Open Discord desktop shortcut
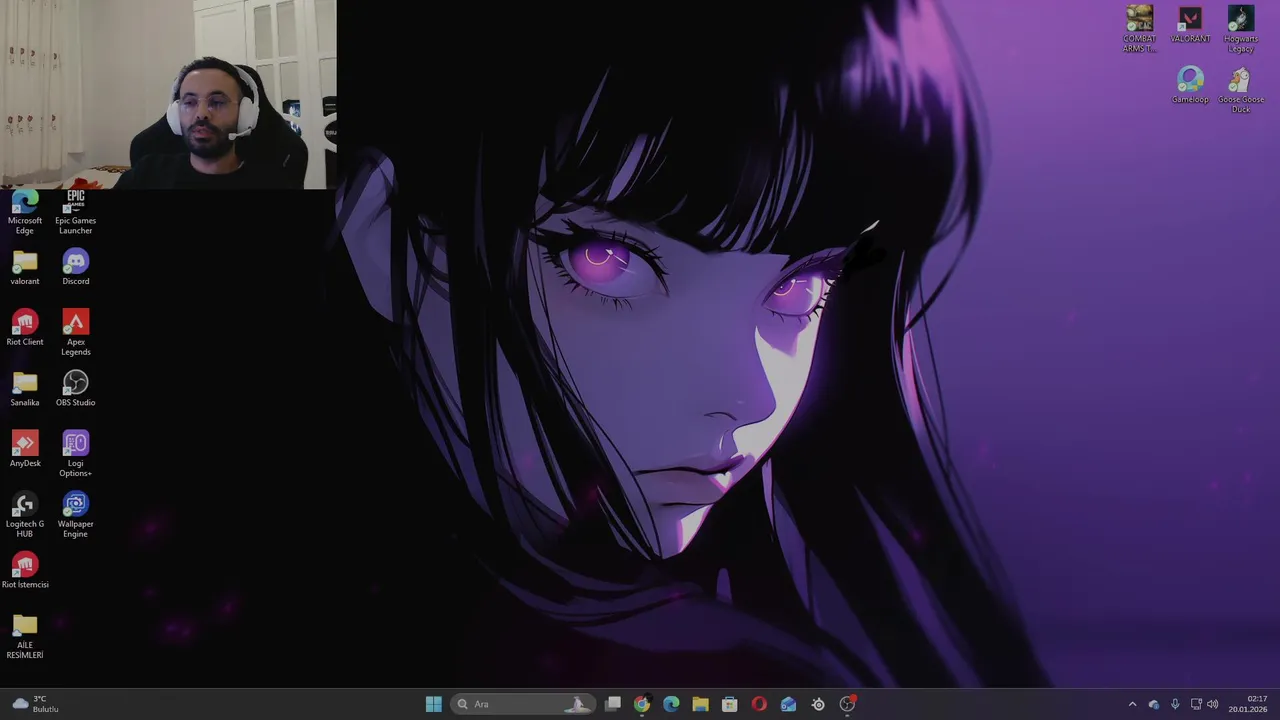Viewport: 1280px width, 720px height. click(75, 268)
